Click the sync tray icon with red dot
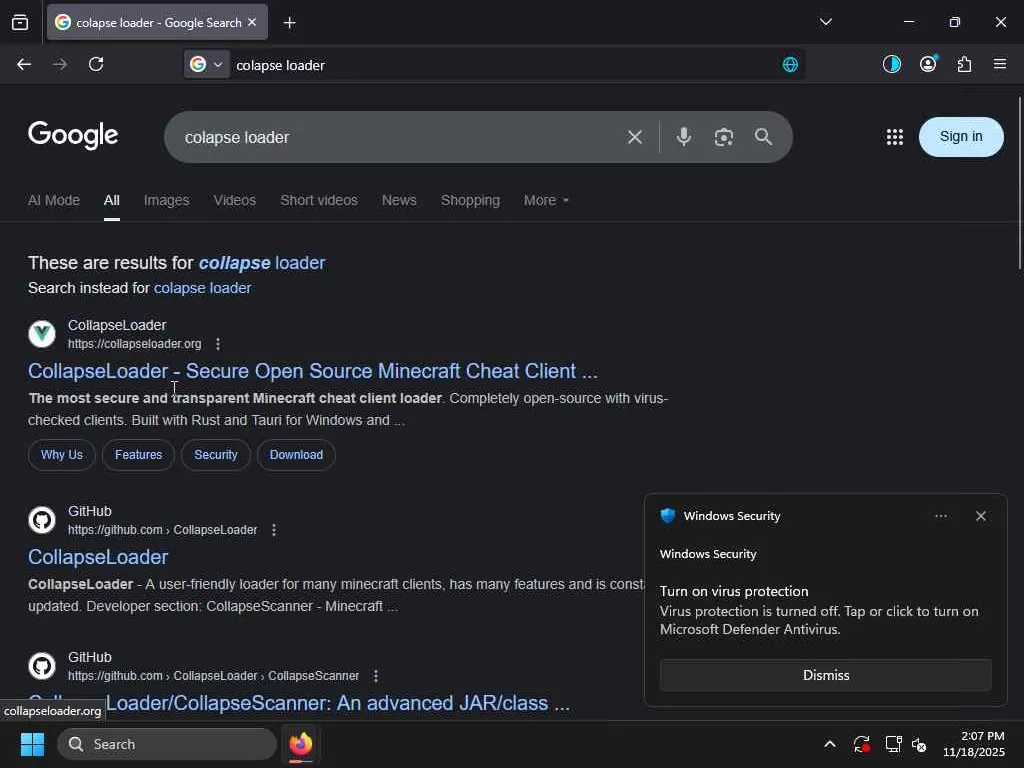The width and height of the screenshot is (1024, 768). [x=861, y=744]
